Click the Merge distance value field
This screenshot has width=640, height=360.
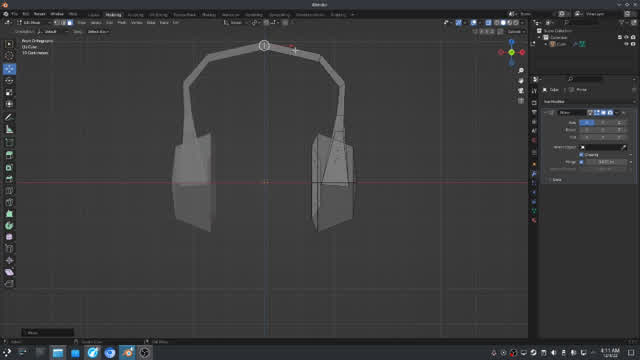[x=606, y=162]
